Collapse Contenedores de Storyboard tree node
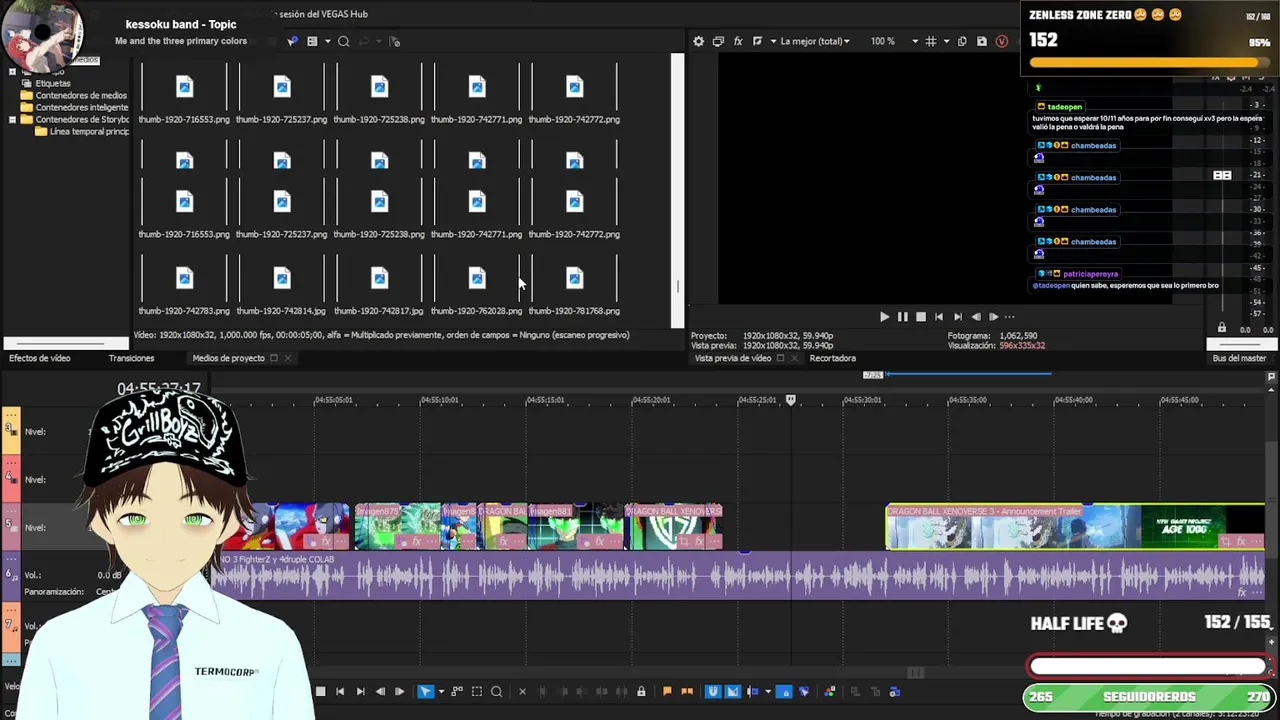 [12, 119]
